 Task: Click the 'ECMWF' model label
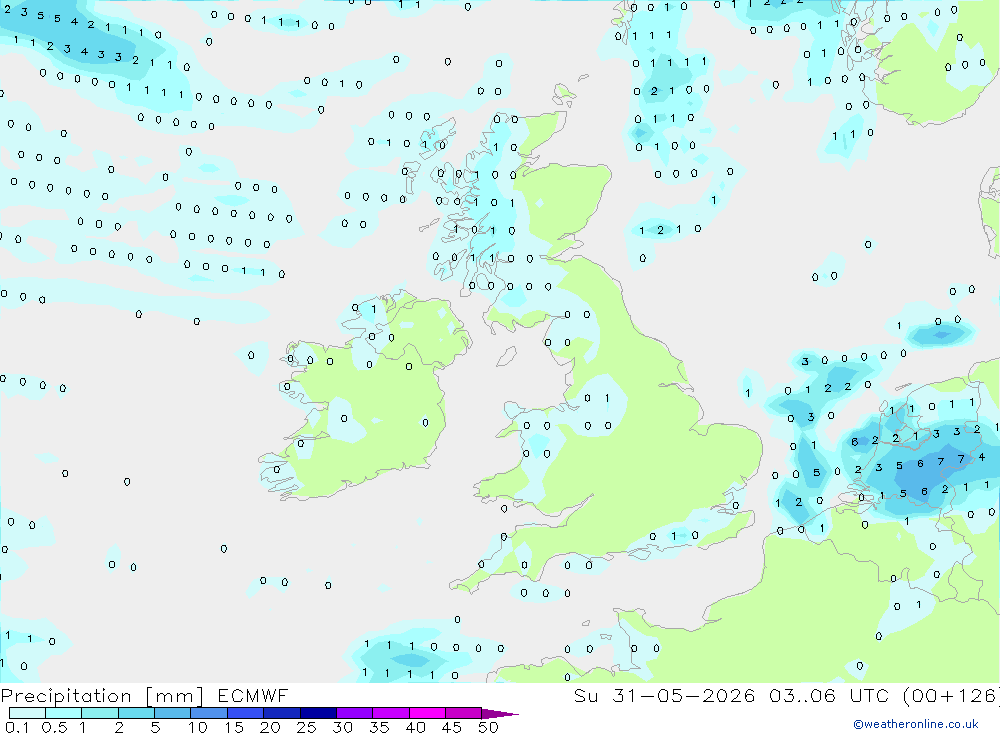pos(253,695)
